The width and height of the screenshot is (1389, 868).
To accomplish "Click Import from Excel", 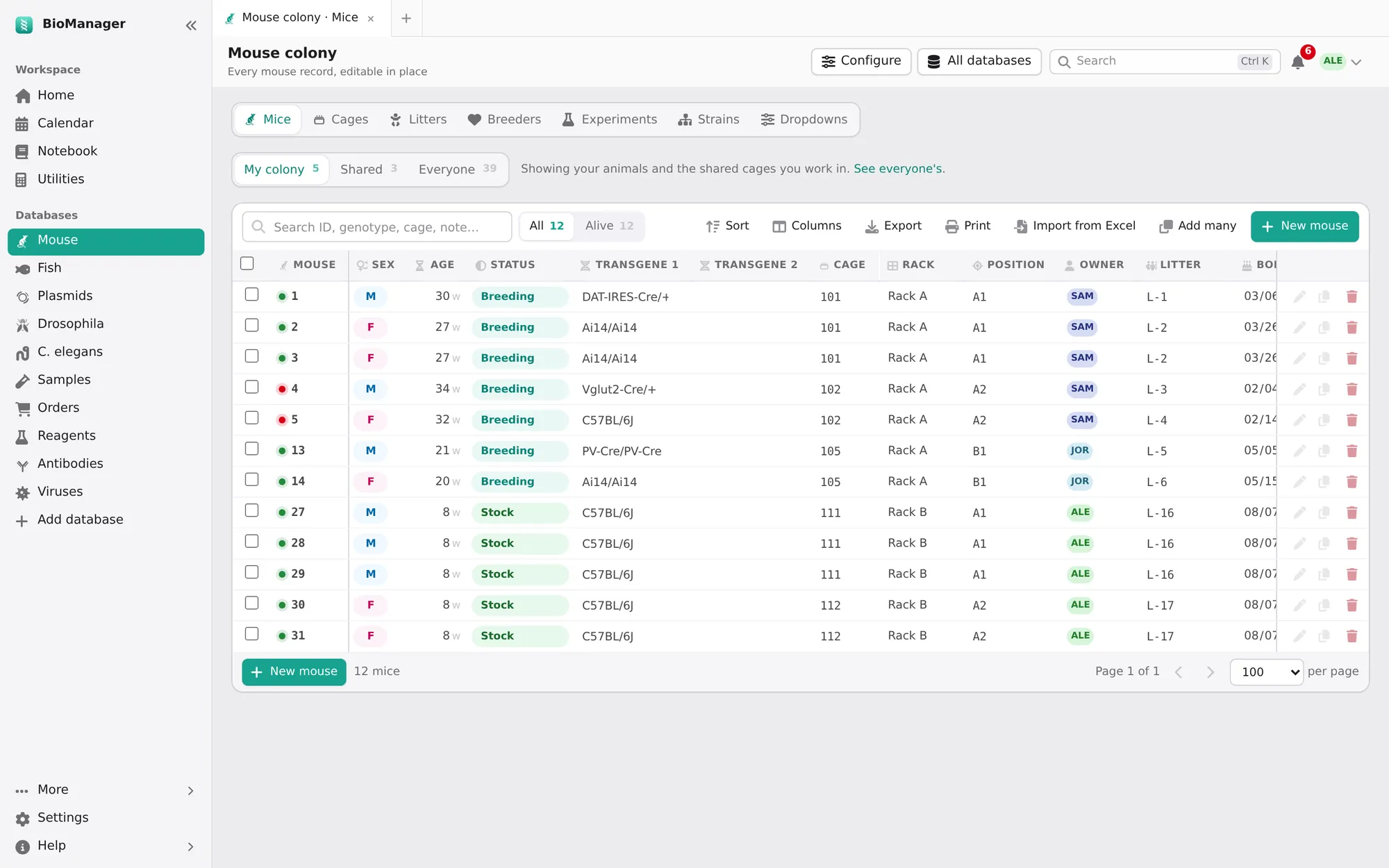I will pyautogui.click(x=1075, y=226).
